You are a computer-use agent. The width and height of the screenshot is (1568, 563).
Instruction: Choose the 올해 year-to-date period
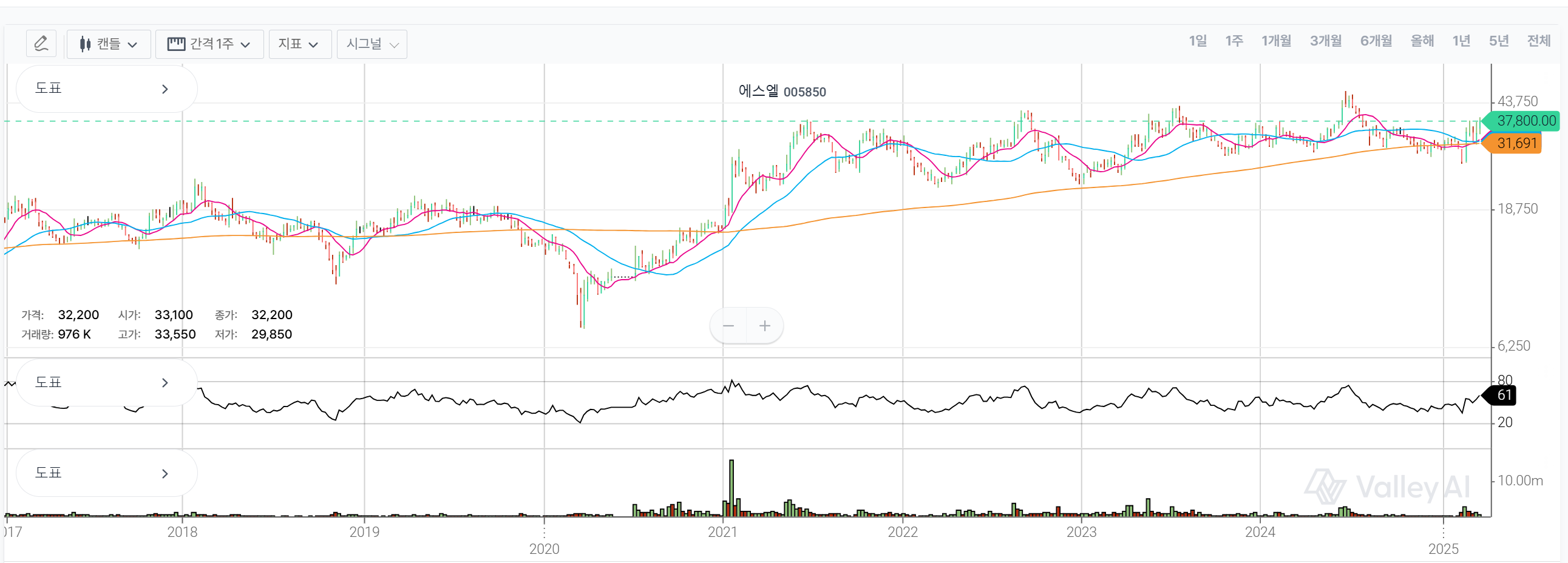pos(1422,41)
